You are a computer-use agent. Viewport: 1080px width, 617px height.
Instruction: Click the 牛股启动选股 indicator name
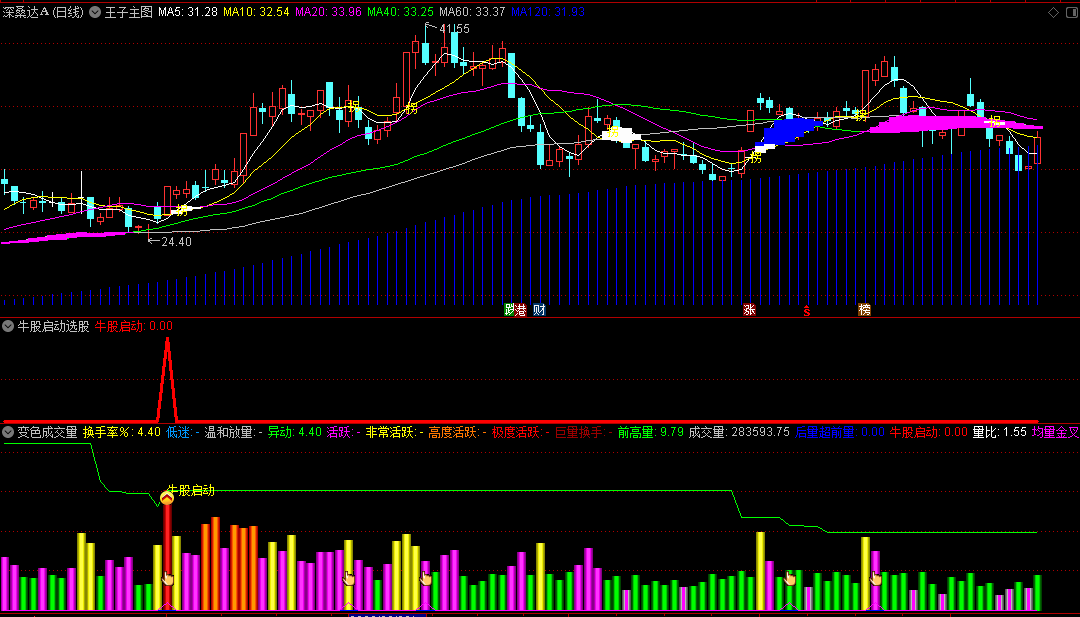pos(53,326)
